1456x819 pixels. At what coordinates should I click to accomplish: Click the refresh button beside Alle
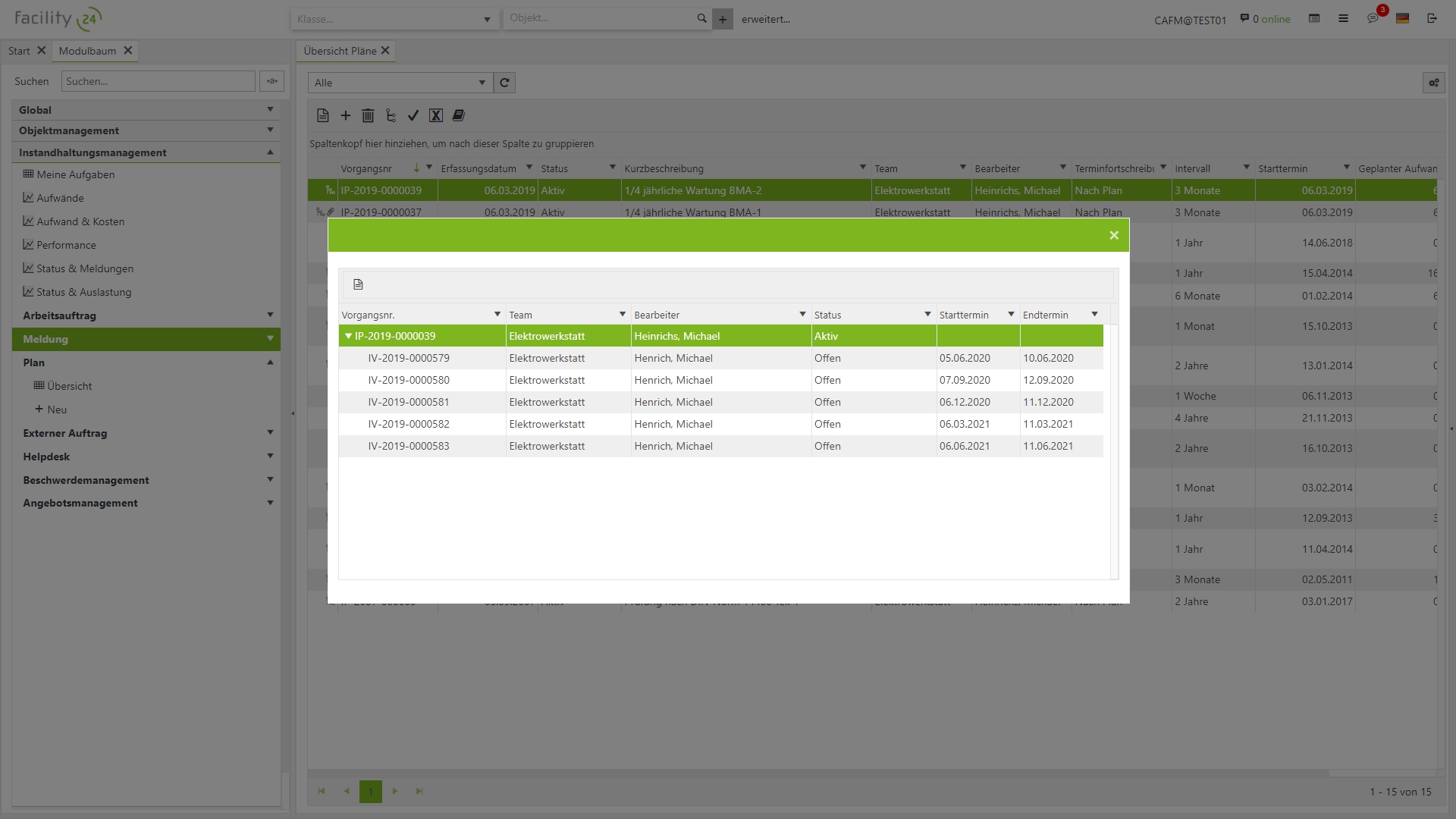[504, 83]
